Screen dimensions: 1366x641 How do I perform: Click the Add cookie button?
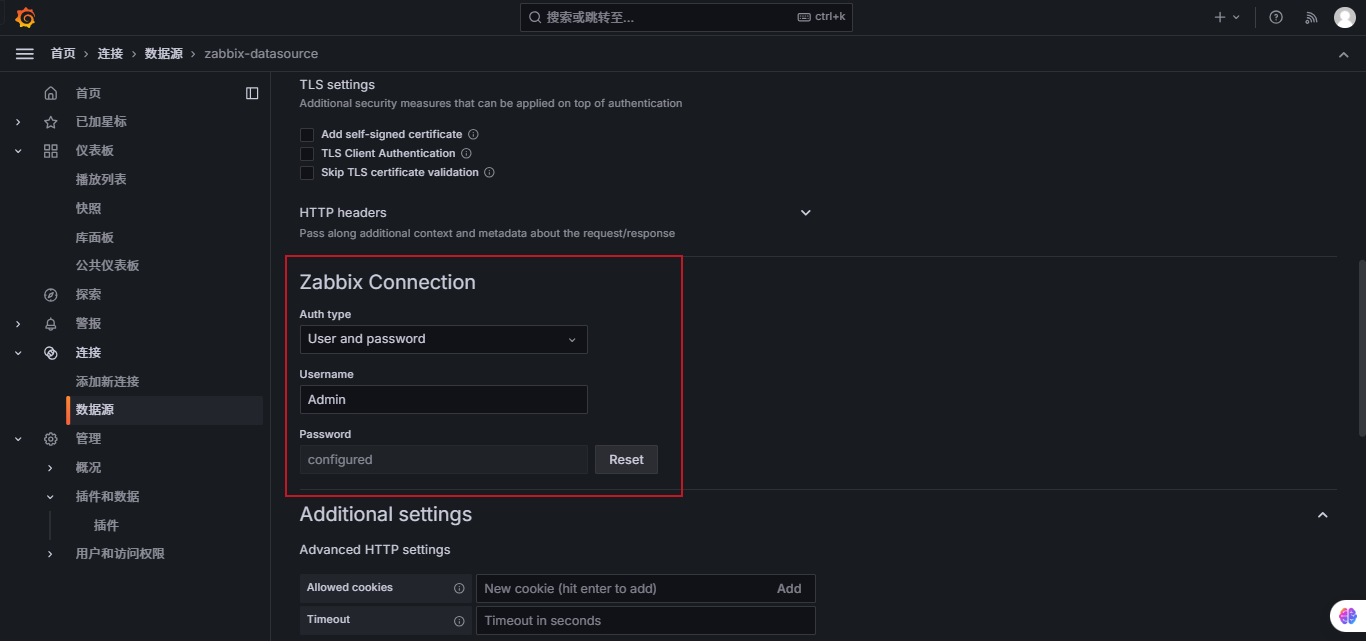[789, 589]
